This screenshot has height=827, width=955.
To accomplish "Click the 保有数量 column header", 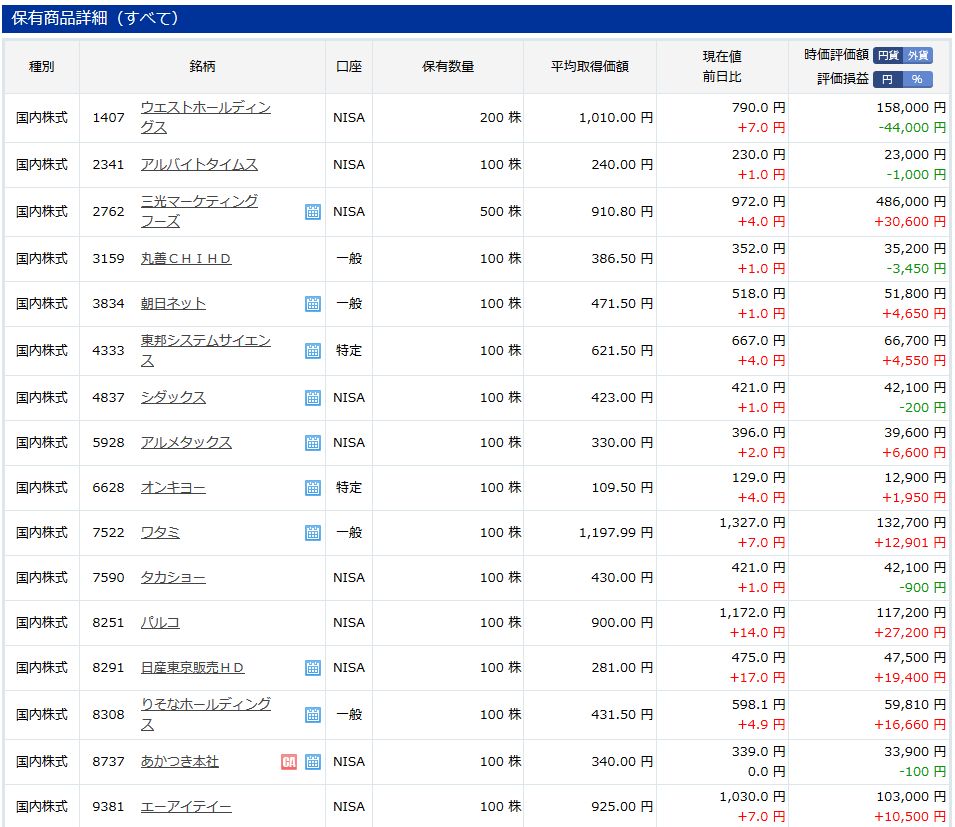I will (x=448, y=66).
